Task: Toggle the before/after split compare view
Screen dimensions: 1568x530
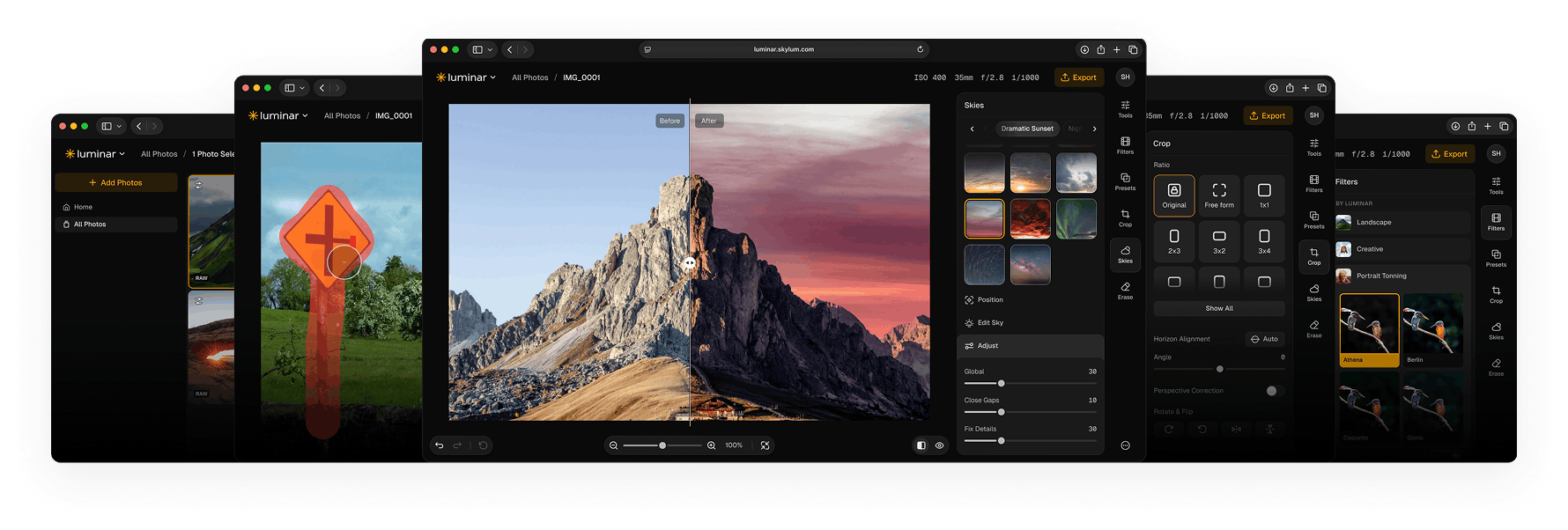Action: click(921, 445)
